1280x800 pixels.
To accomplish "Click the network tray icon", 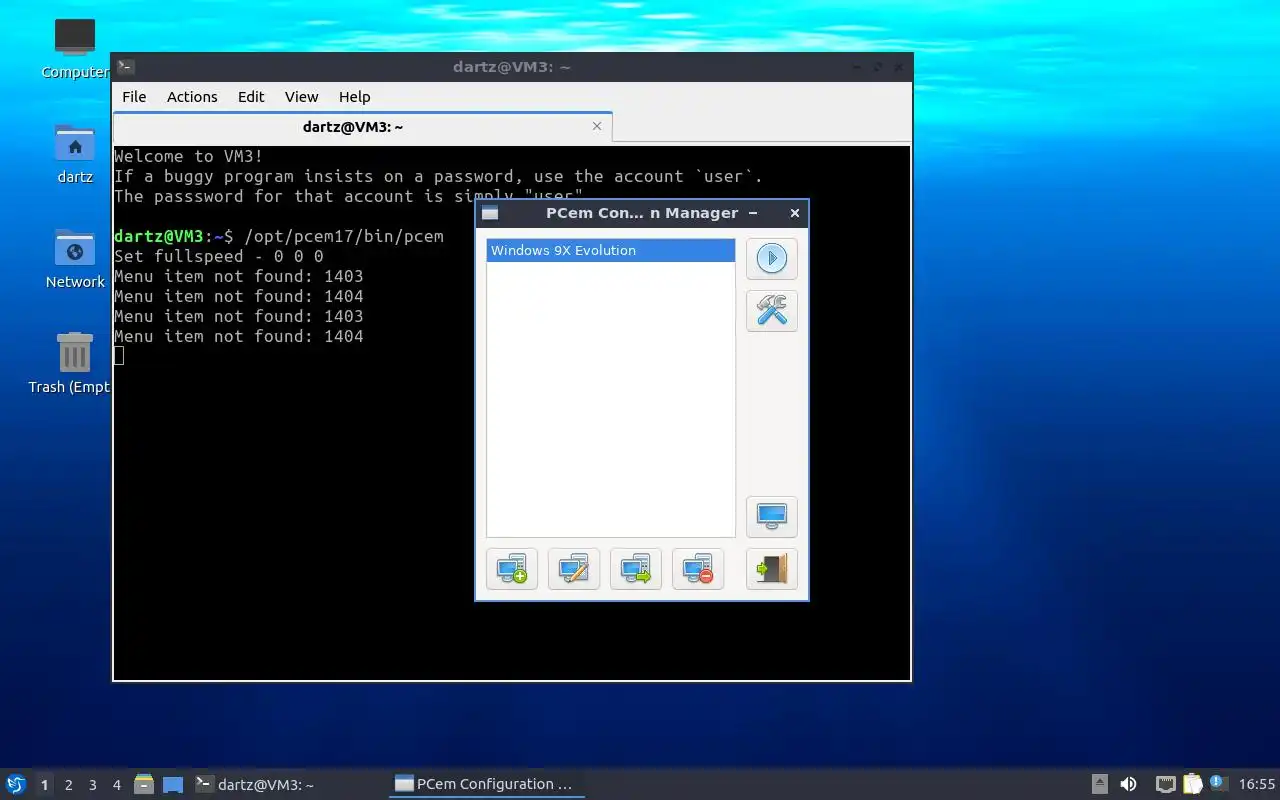I will point(1165,785).
